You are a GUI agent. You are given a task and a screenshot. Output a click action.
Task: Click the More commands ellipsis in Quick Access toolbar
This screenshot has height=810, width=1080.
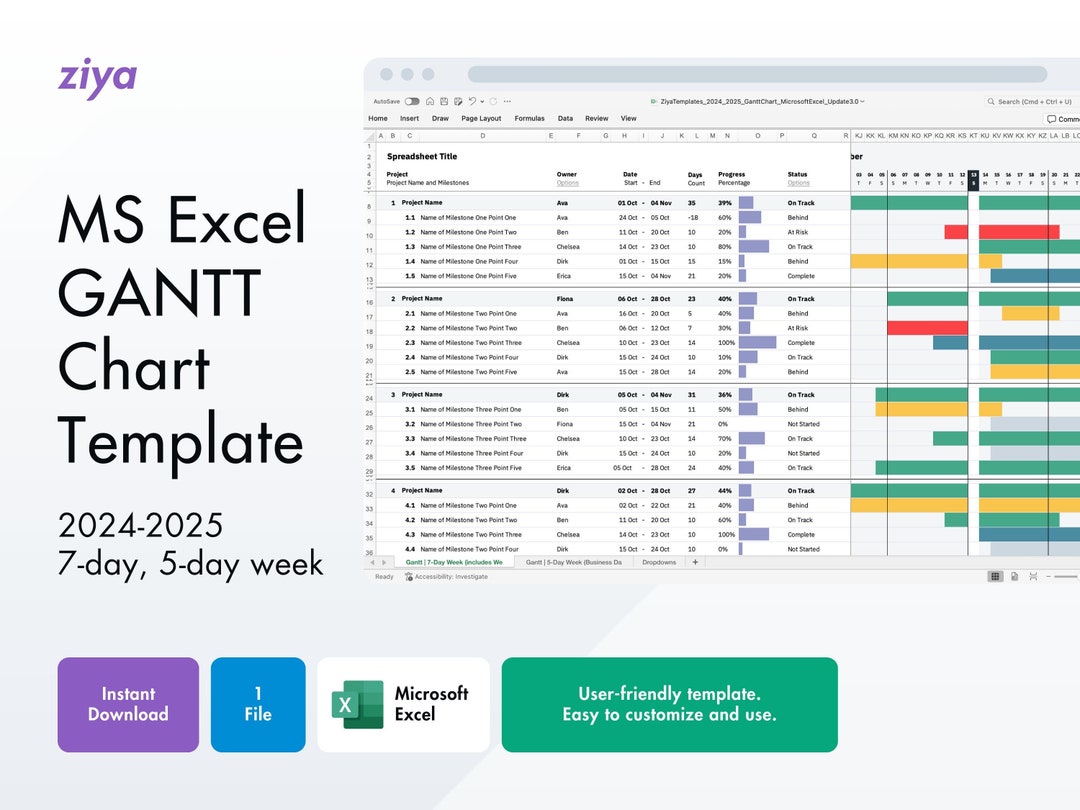tap(508, 101)
